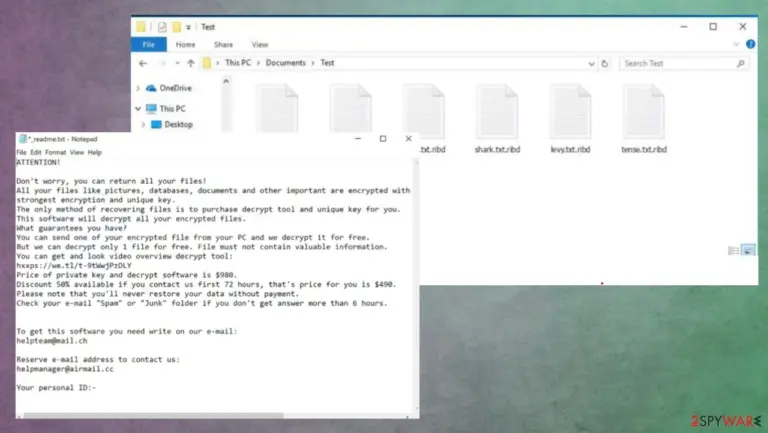This screenshot has height=433, width=768.
Task: Expand the Desktop tree node
Action: click(x=143, y=125)
